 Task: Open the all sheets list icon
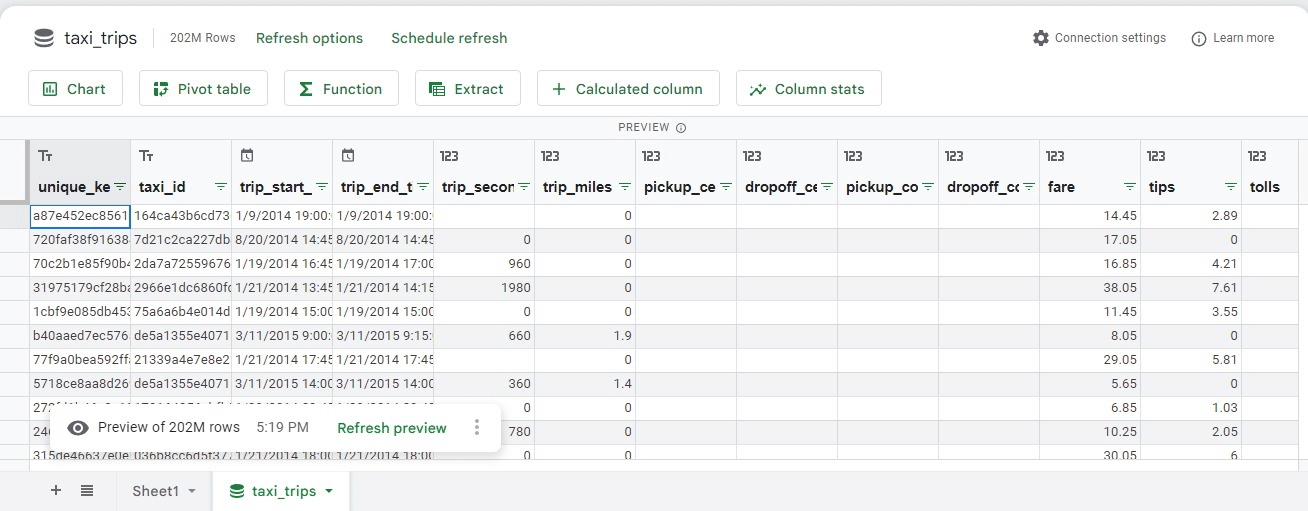87,490
